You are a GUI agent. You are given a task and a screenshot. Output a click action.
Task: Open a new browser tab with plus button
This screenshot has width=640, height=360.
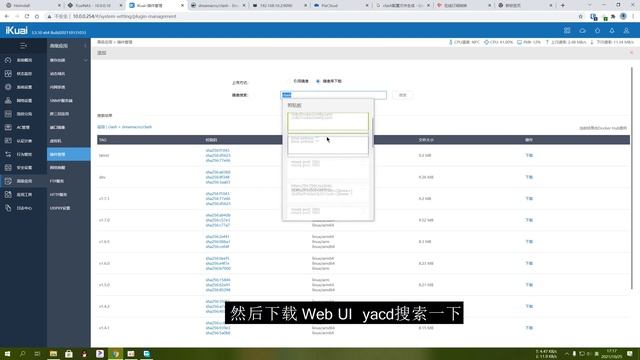pos(562,5)
